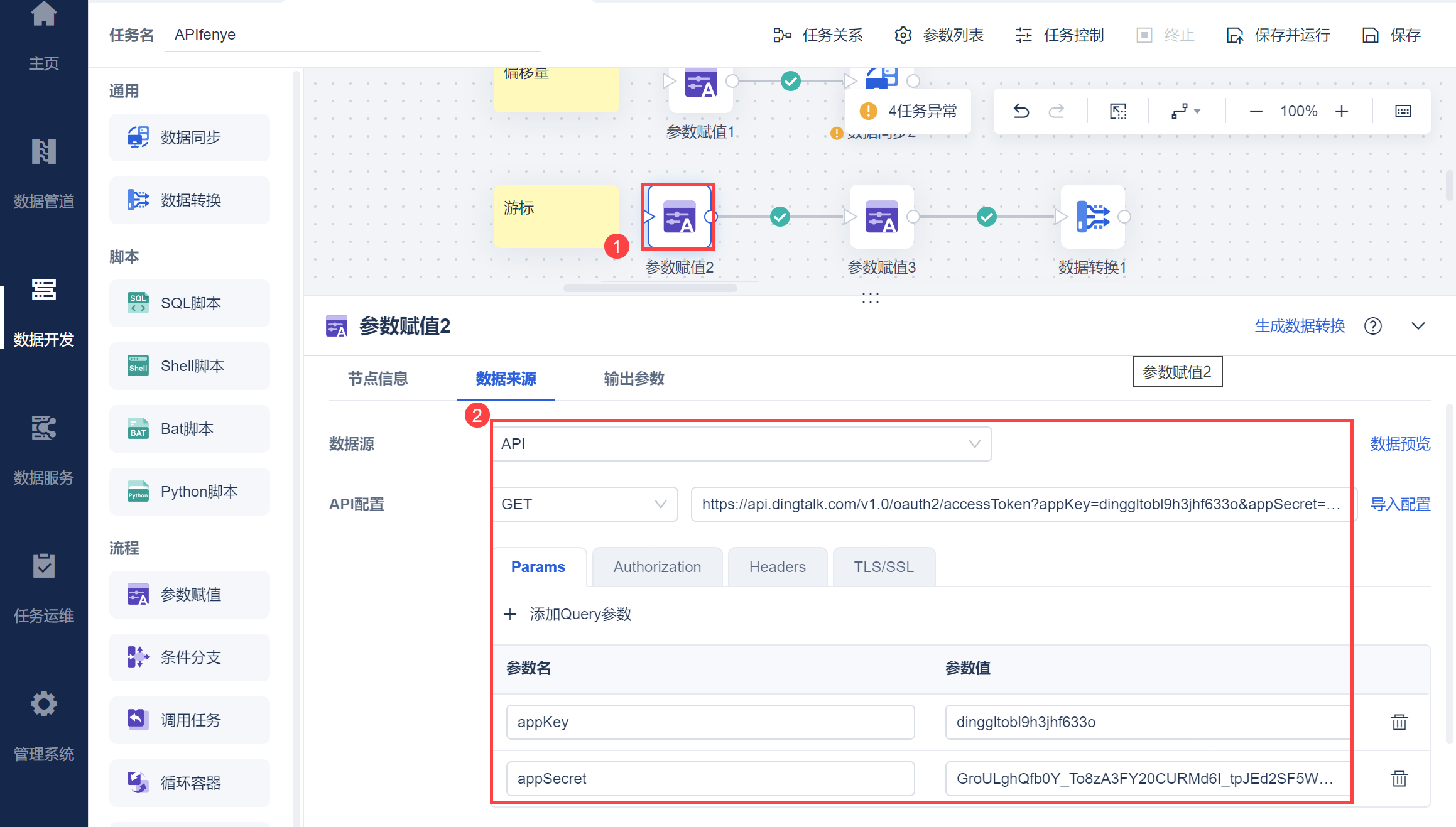Click the 数据预览 link

click(1399, 444)
